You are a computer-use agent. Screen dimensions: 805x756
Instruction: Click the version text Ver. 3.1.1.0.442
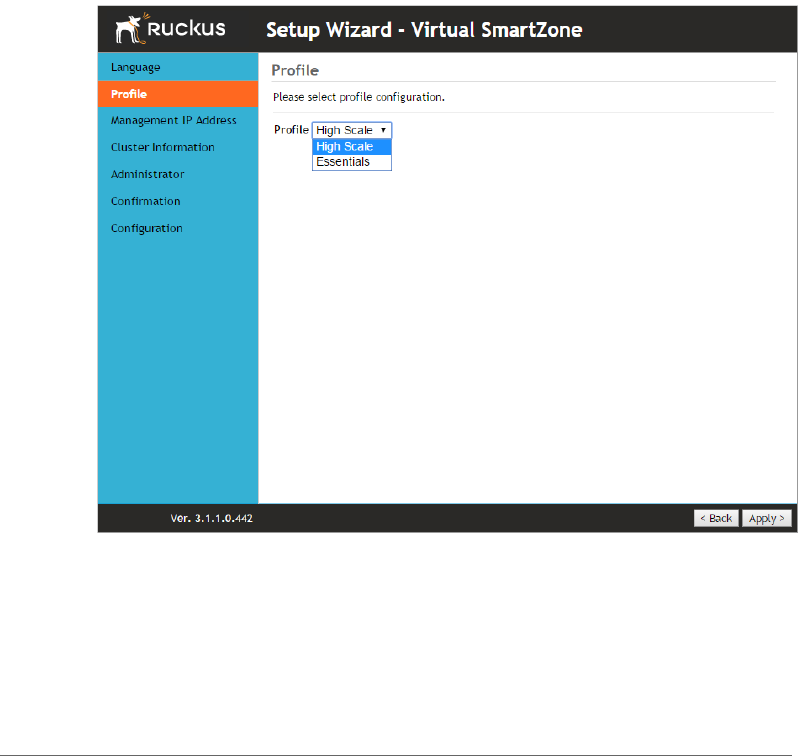[212, 518]
